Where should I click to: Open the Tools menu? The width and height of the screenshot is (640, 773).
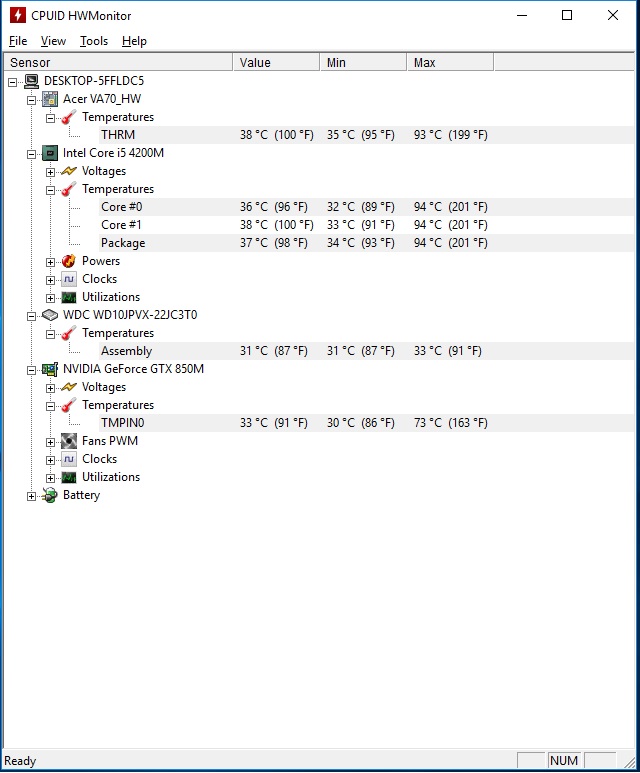click(94, 41)
